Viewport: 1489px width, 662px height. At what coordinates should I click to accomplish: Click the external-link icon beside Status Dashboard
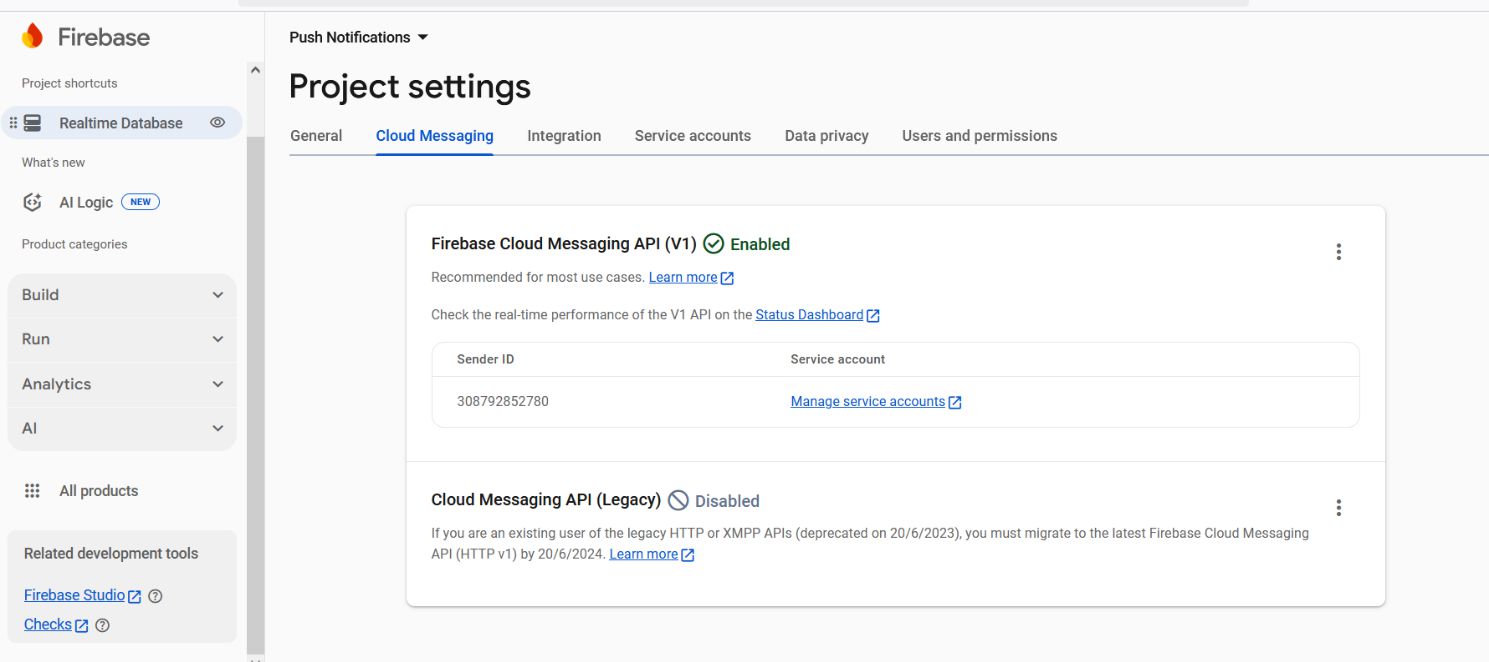pos(873,316)
